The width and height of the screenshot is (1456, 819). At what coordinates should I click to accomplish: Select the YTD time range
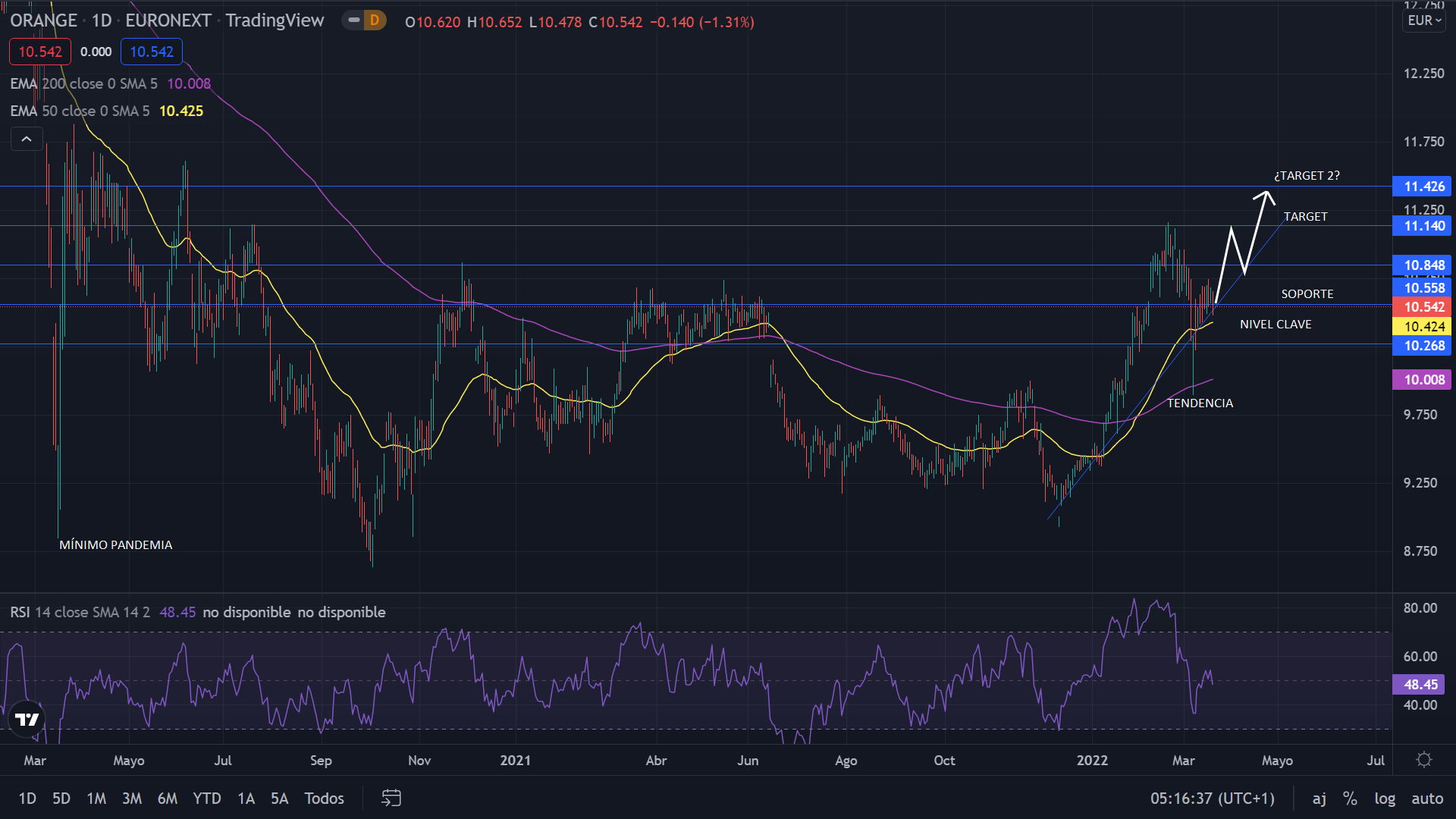point(207,799)
